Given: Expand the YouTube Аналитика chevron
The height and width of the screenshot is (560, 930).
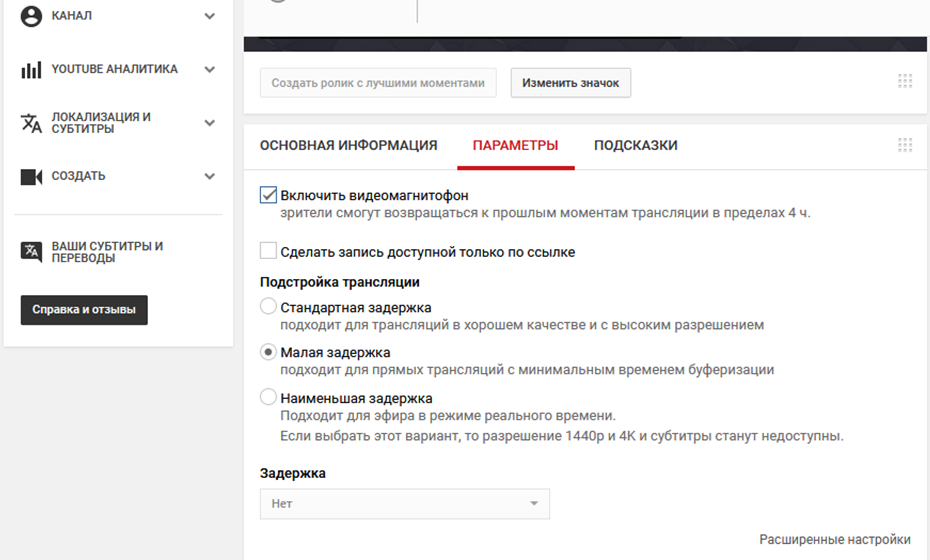Looking at the screenshot, I should point(209,70).
